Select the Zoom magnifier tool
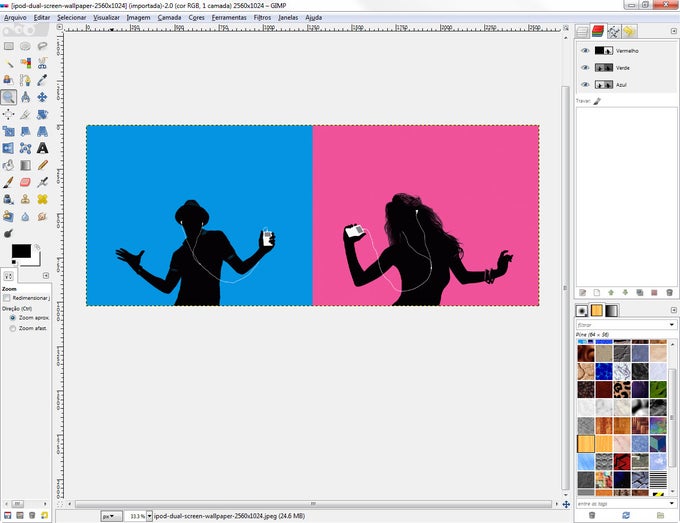The height and width of the screenshot is (523, 680). 9,97
